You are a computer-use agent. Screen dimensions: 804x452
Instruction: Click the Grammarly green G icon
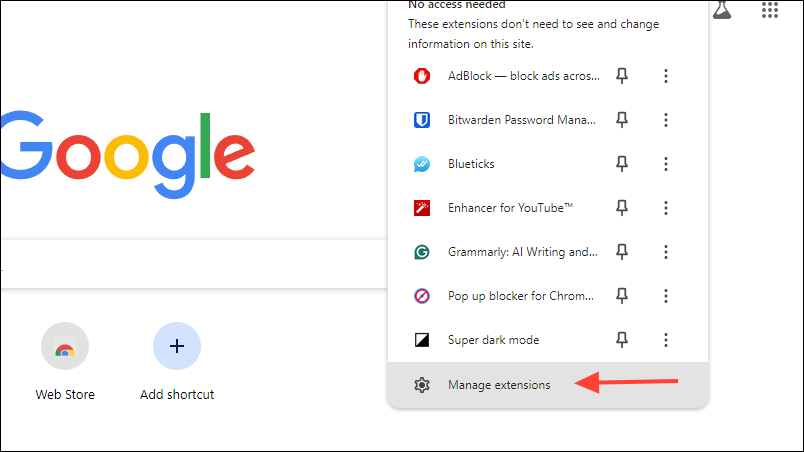pos(421,252)
